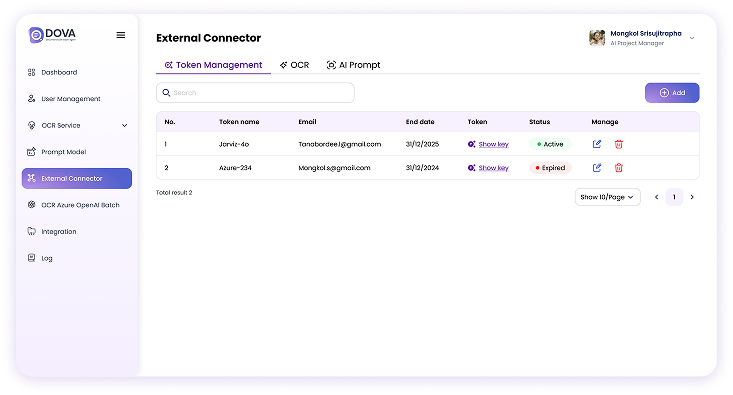The width and height of the screenshot is (733, 395).
Task: Click the user profile avatar
Action: click(x=597, y=38)
